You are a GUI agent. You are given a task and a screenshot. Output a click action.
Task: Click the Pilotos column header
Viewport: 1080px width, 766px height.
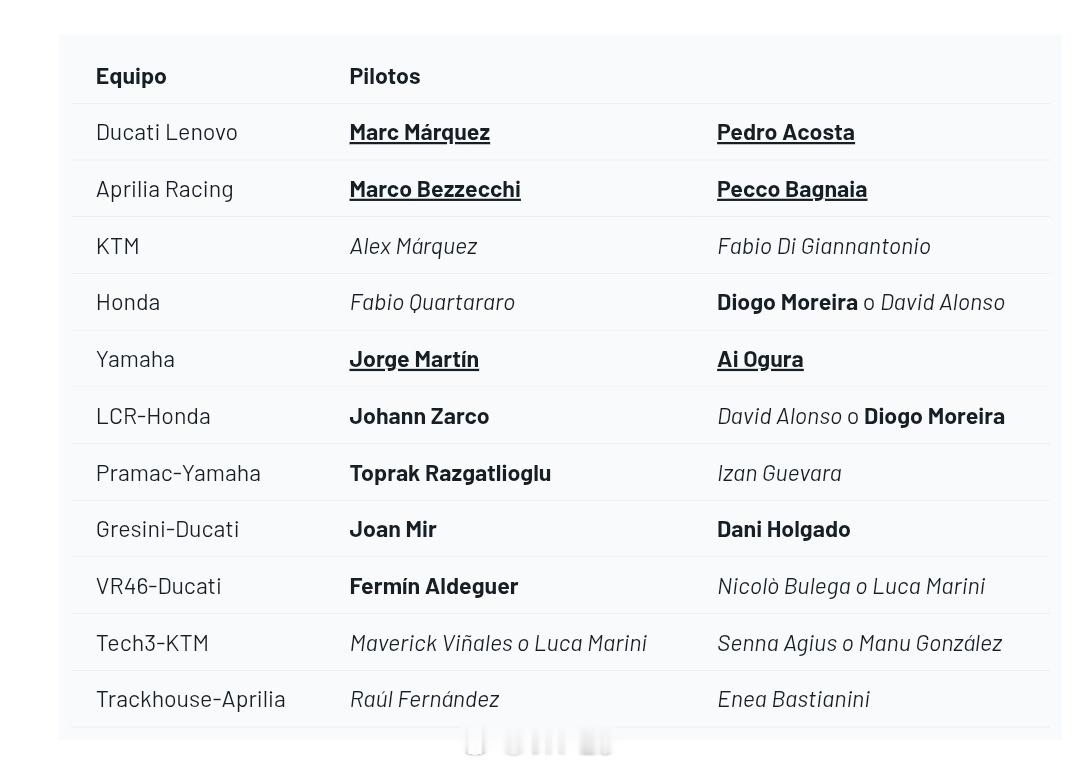click(x=384, y=76)
